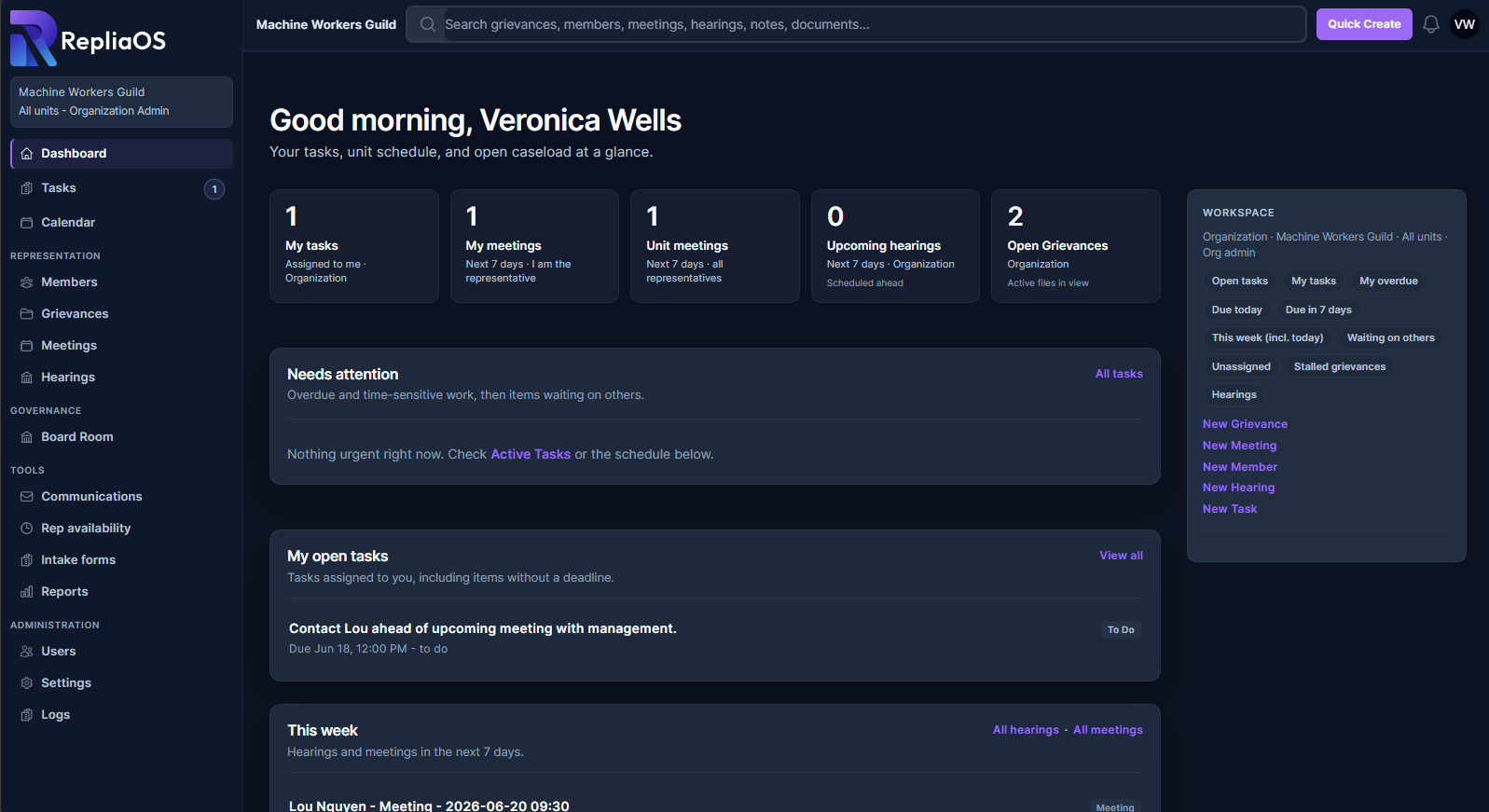The height and width of the screenshot is (812, 1489).
Task: Click View all in My open tasks
Action: tap(1121, 556)
